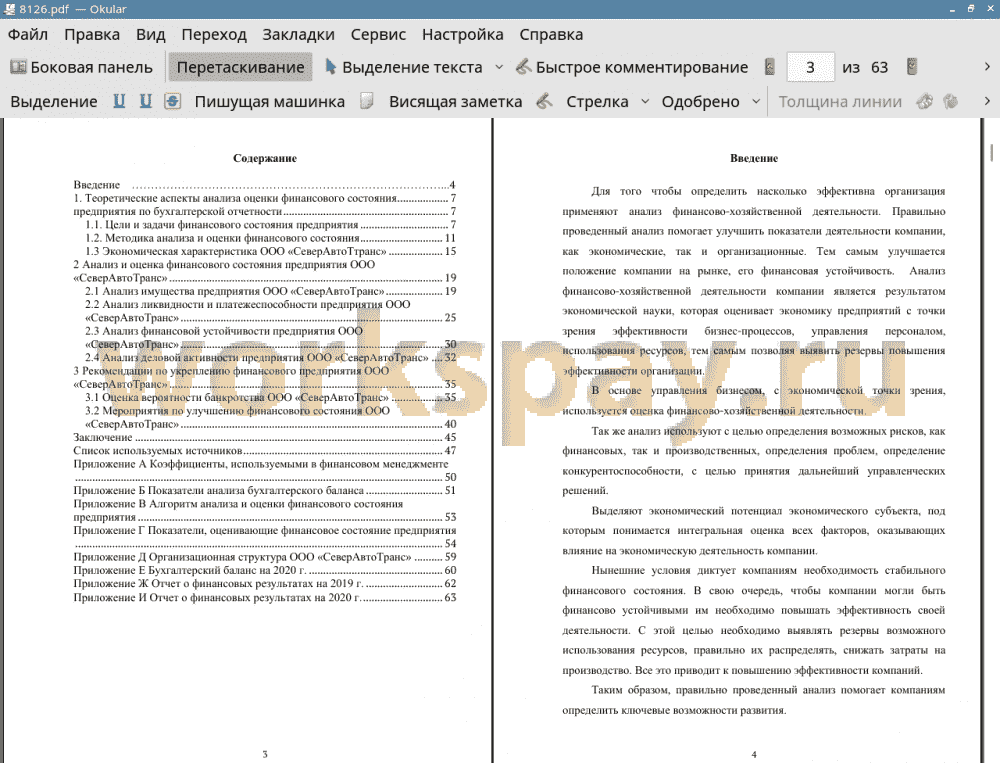The width and height of the screenshot is (1000, 763).
Task: Switch to Перетаскивание browse mode
Action: coord(240,67)
